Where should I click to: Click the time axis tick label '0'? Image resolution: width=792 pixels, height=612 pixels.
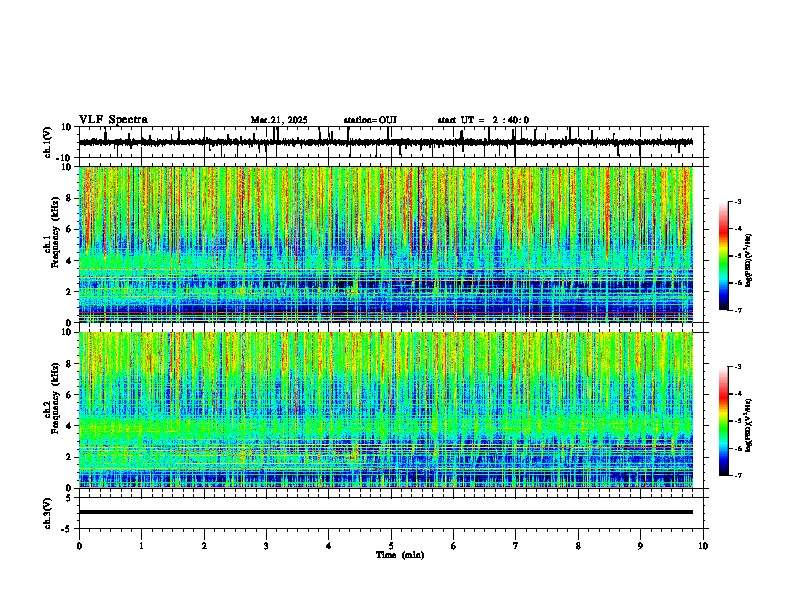(x=79, y=546)
